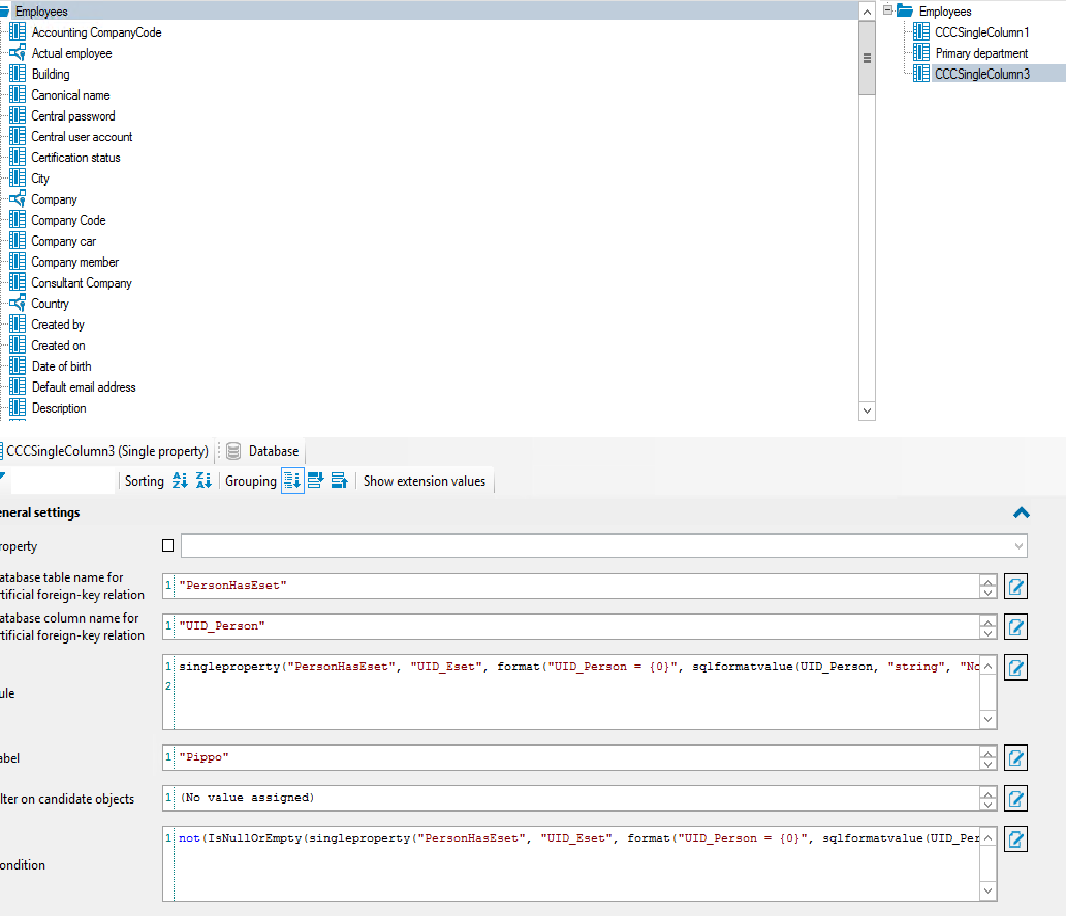Screen dimensions: 1066x916
Task: Click the Building column icon
Action: (x=18, y=73)
